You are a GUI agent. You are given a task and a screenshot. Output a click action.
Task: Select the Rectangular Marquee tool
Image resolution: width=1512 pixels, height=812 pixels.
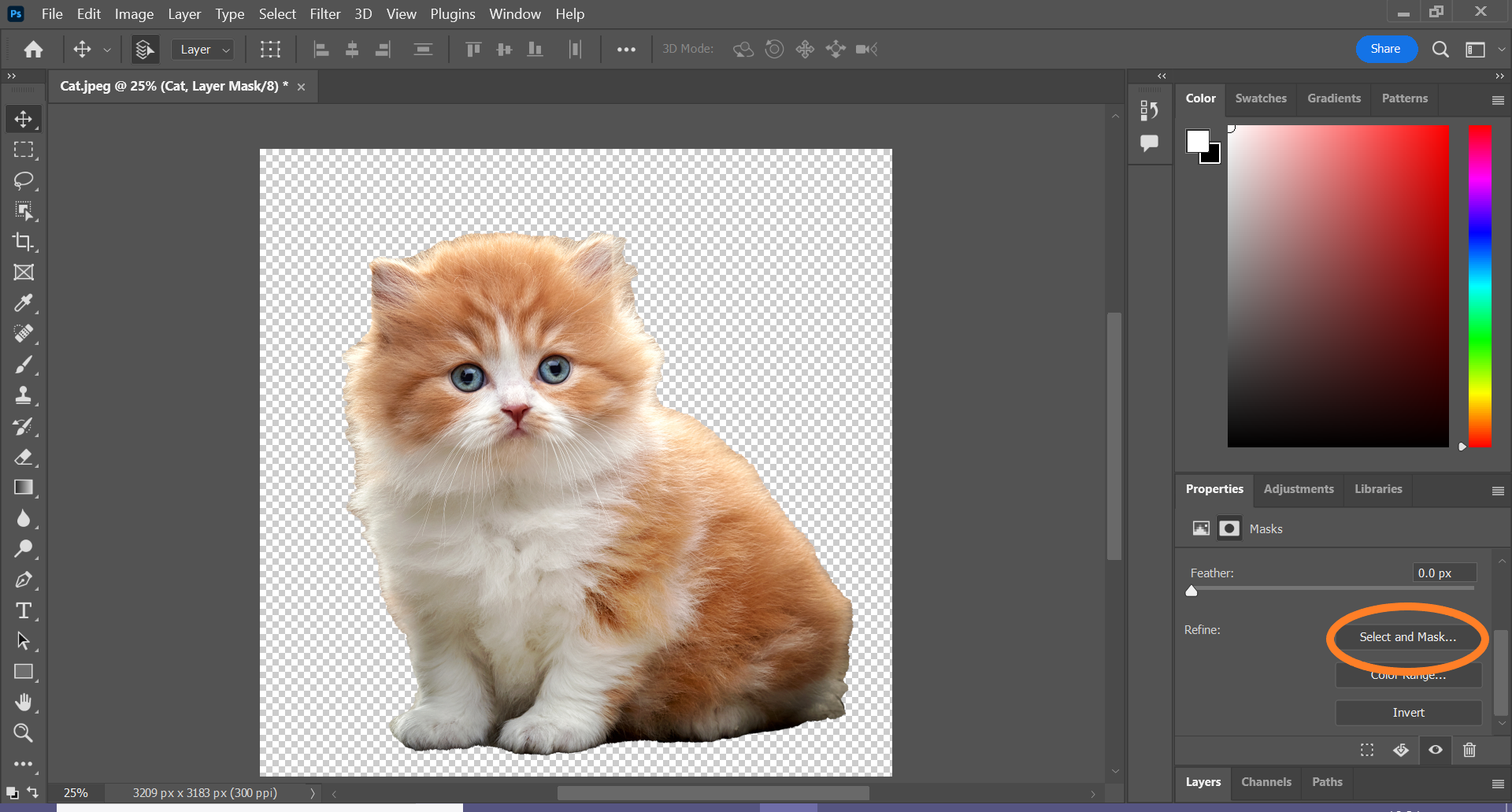24,150
